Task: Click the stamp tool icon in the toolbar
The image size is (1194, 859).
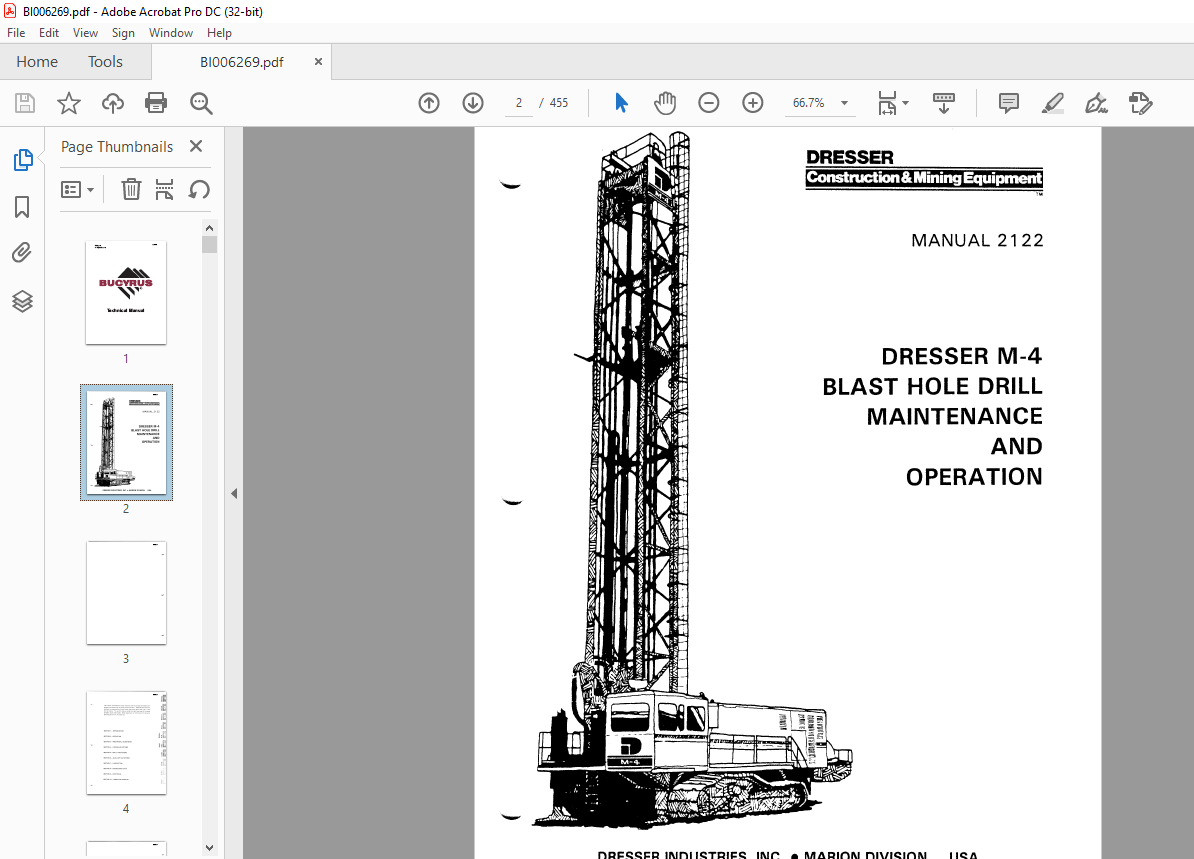Action: (1141, 103)
